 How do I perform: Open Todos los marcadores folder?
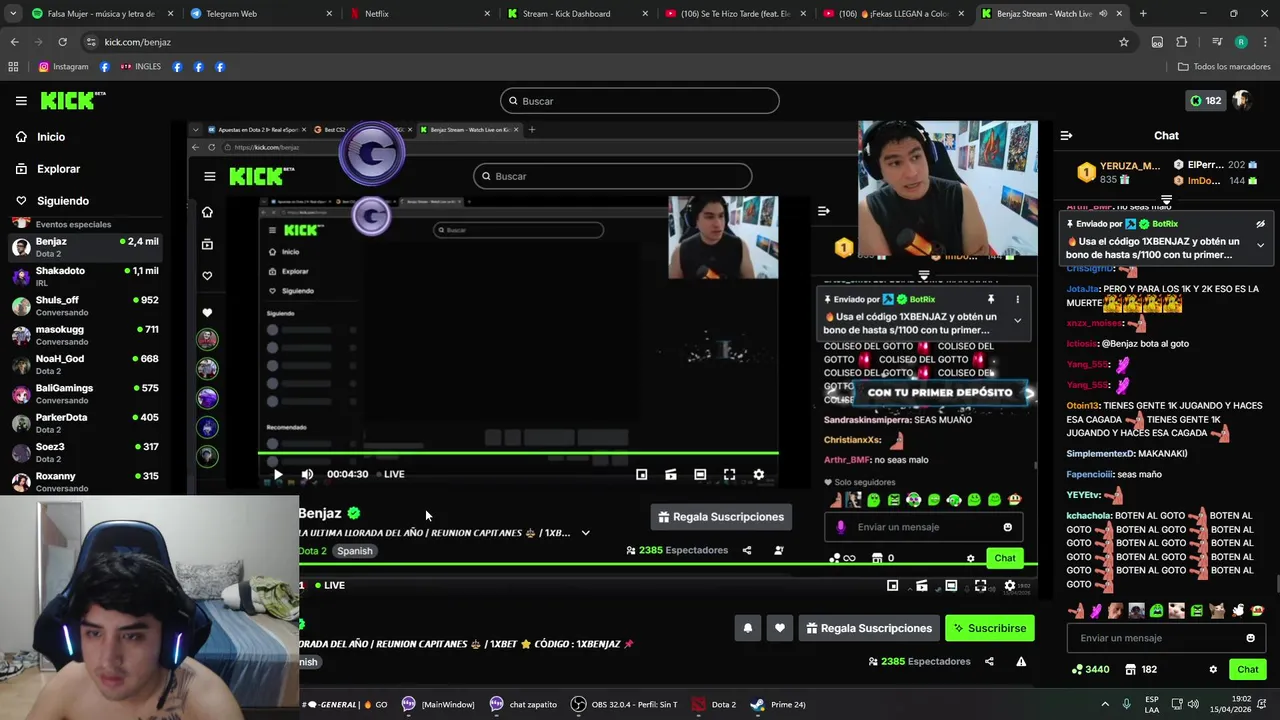point(1224,67)
